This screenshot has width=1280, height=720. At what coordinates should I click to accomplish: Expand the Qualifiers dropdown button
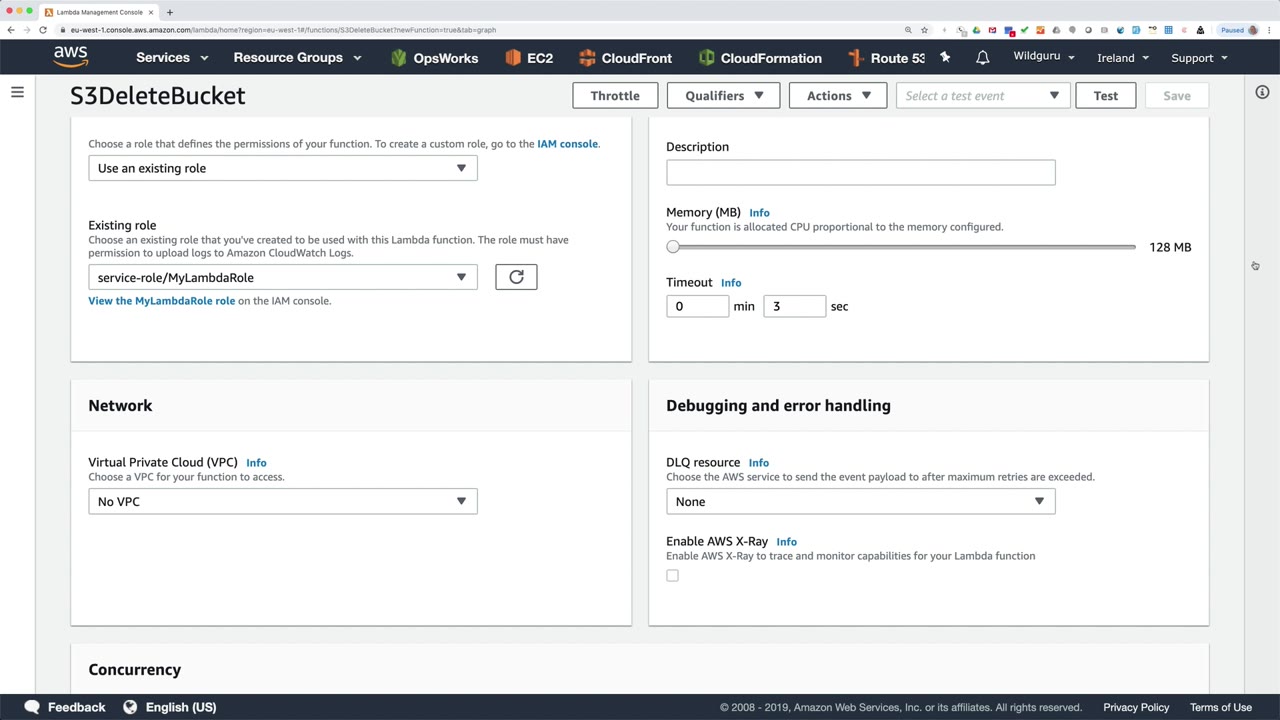pos(723,96)
